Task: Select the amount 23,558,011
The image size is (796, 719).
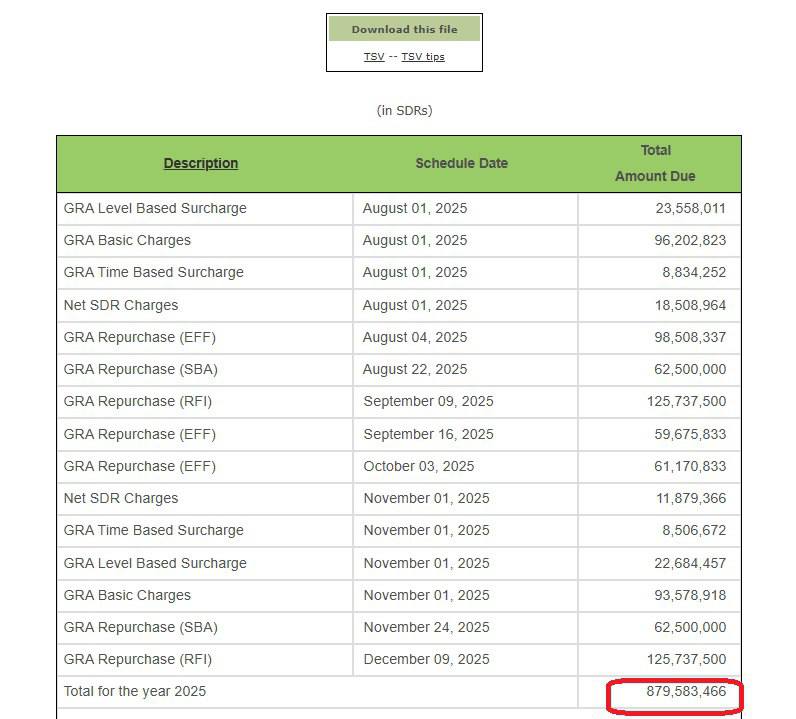Action: pos(690,208)
